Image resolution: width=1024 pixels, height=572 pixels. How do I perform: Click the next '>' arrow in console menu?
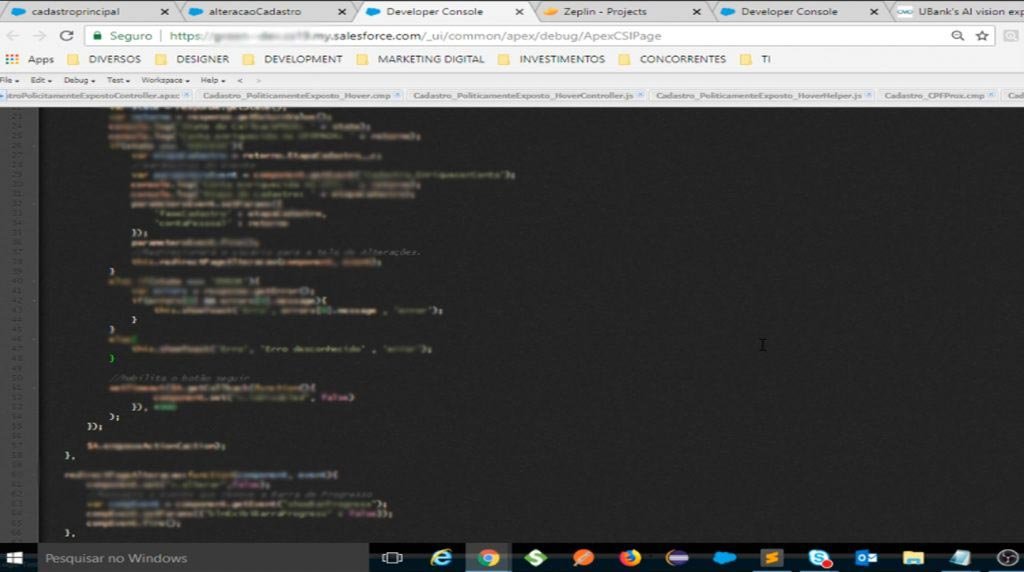pos(258,80)
